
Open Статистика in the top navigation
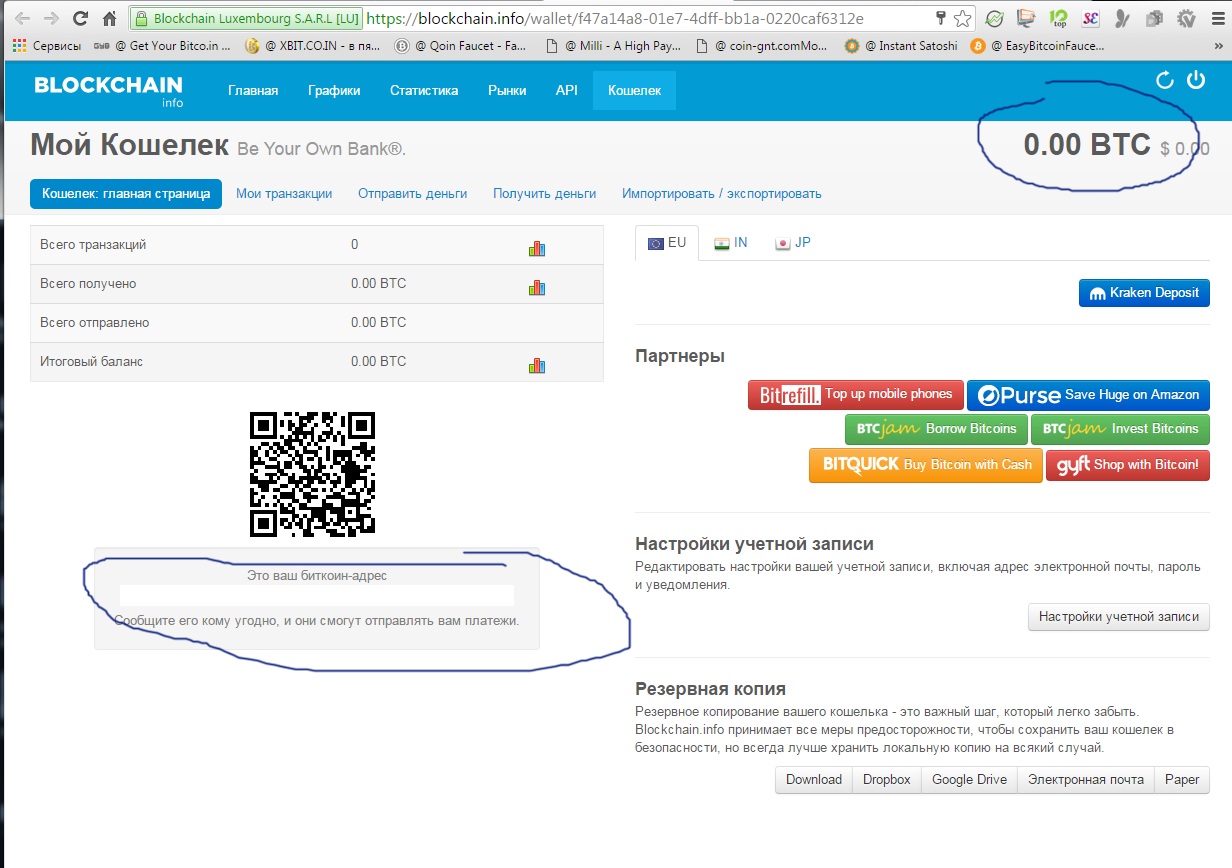[x=424, y=90]
